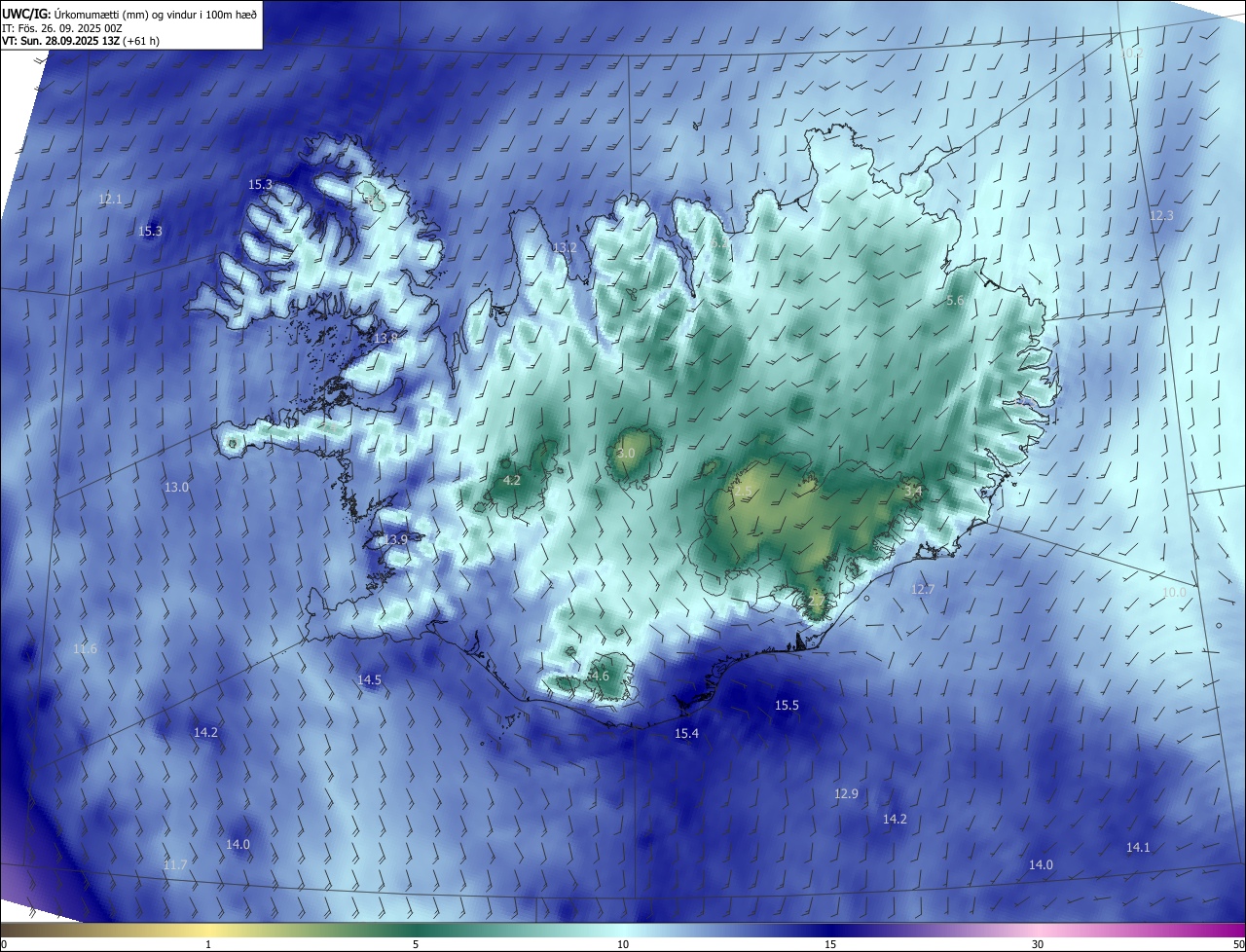Screen dimensions: 1246x952
Task: Click the map value label "11.7"
Action: click(175, 864)
